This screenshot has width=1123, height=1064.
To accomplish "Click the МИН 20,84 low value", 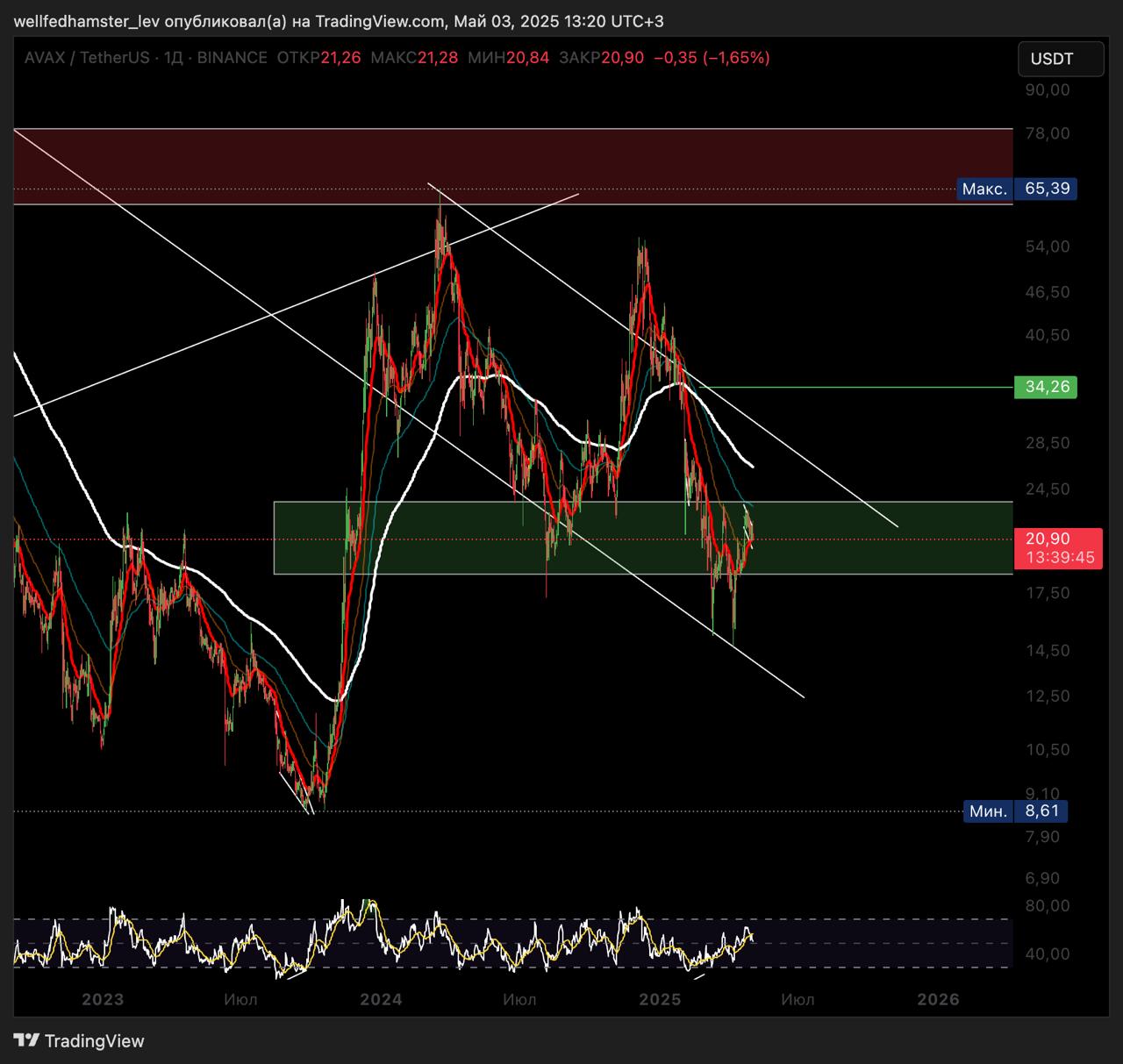I will coord(509,58).
